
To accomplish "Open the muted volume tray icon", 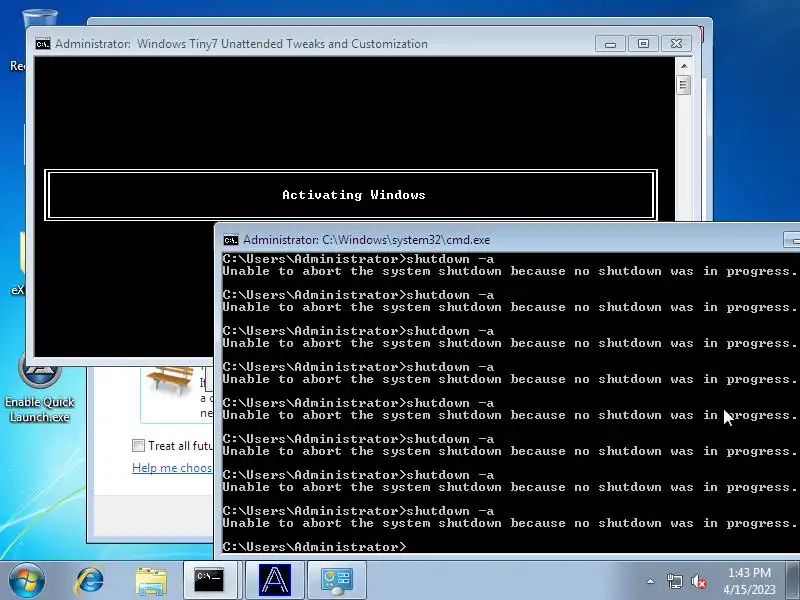I will point(699,581).
